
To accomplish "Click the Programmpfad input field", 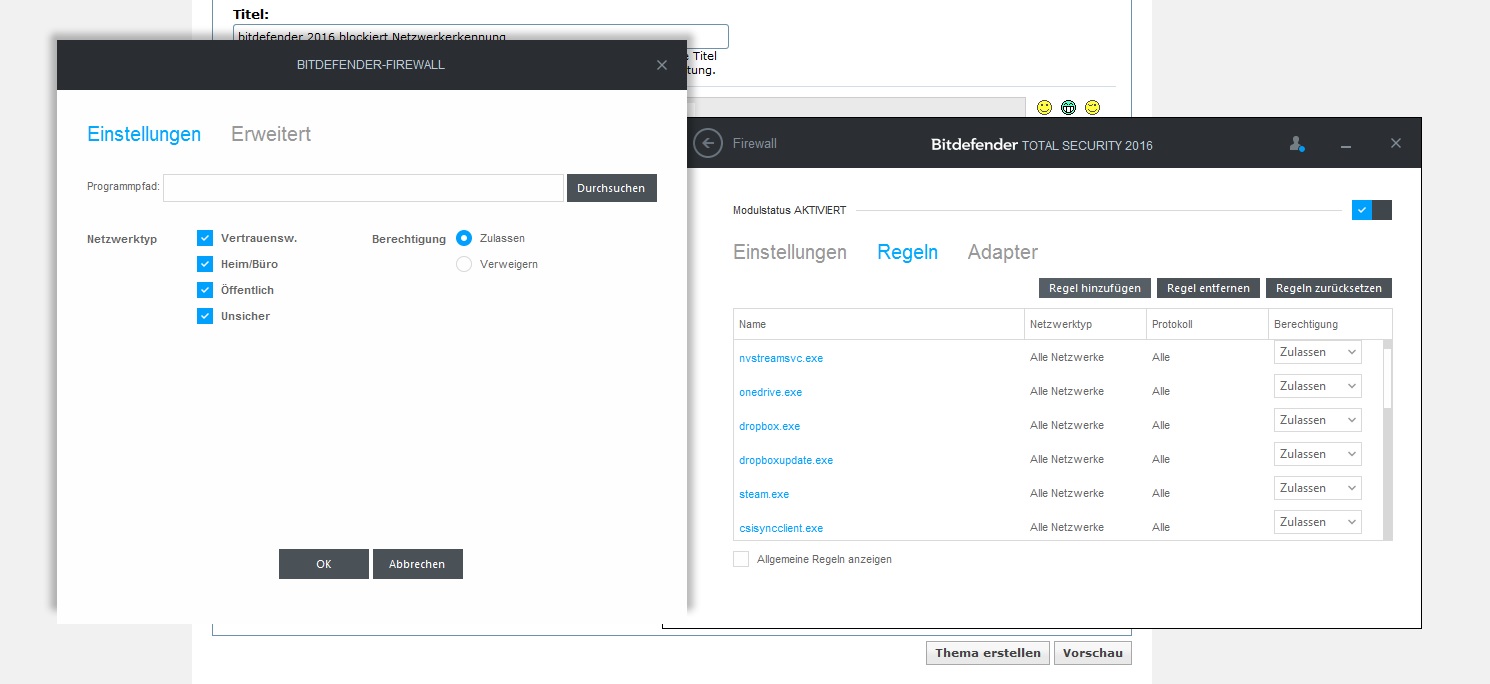I will [363, 188].
